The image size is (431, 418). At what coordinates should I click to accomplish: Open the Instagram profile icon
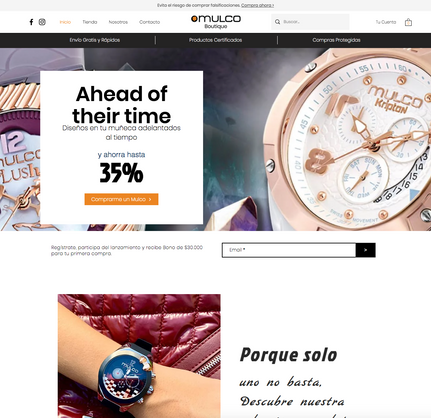click(42, 22)
